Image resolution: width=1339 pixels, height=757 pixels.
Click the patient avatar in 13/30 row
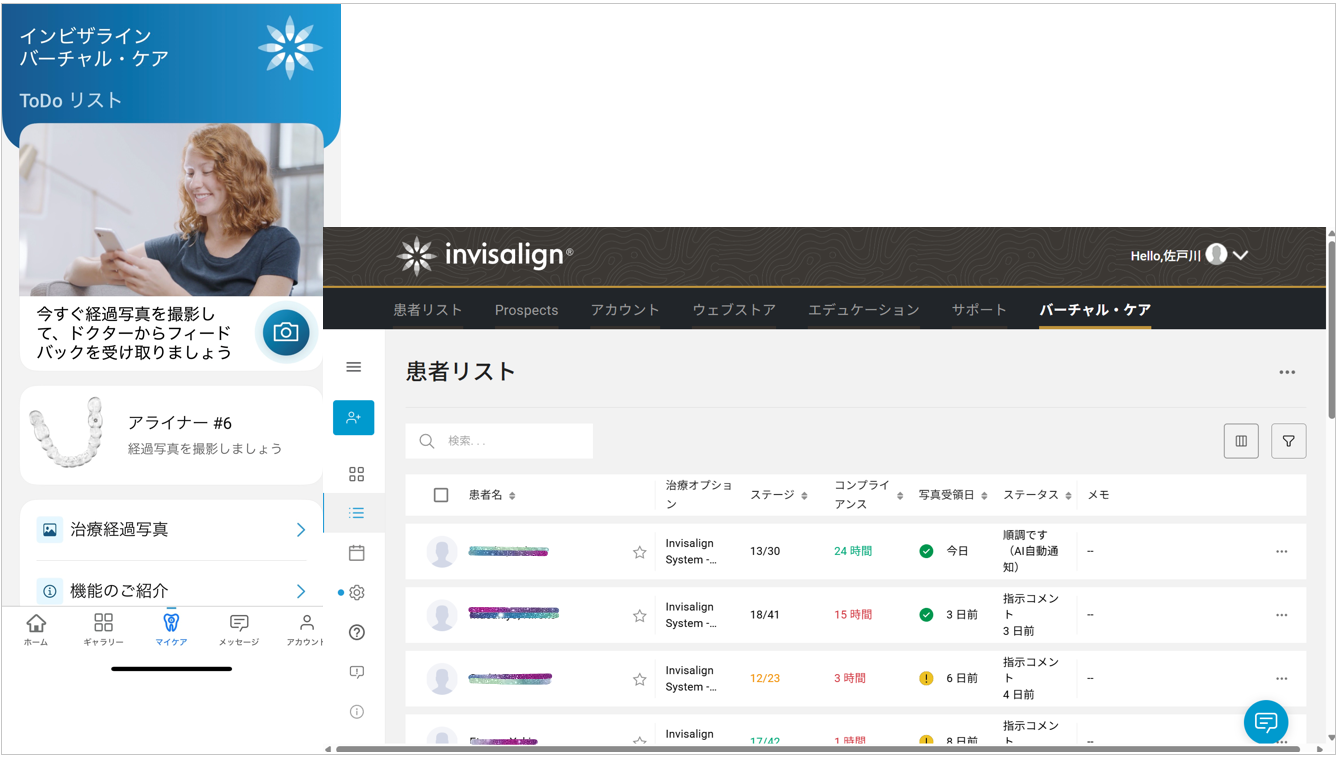442,552
